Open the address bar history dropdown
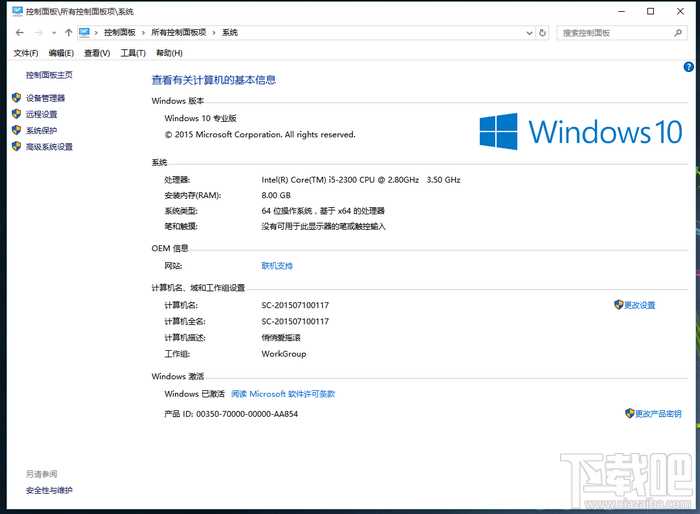The height and width of the screenshot is (514, 700). [529, 33]
